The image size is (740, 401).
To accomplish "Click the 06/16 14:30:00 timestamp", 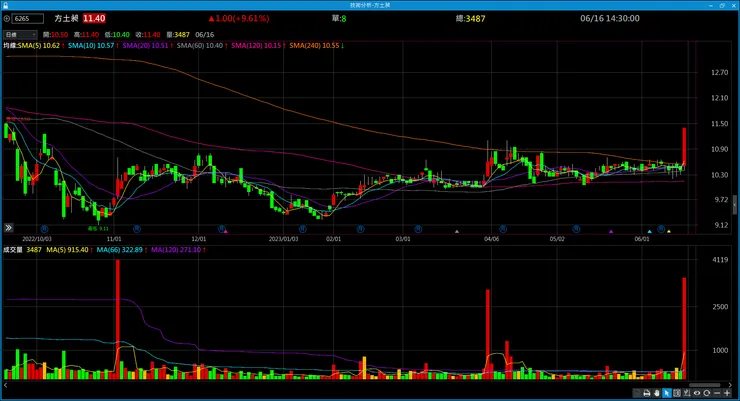I will click(x=610, y=18).
